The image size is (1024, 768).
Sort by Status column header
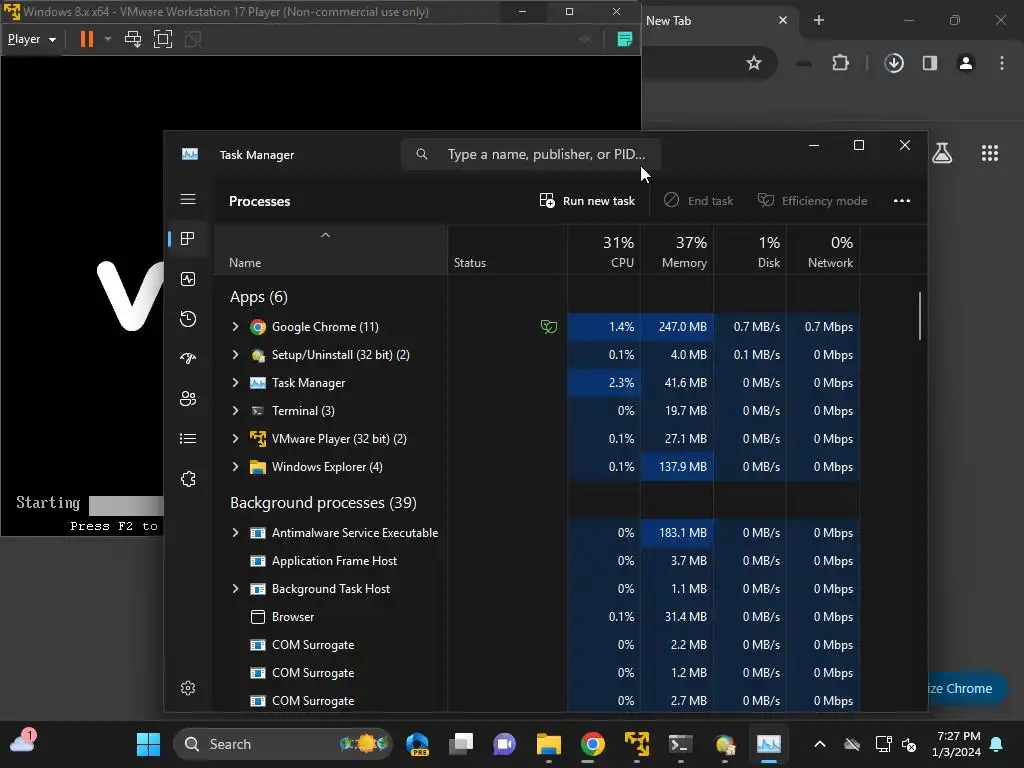point(507,250)
